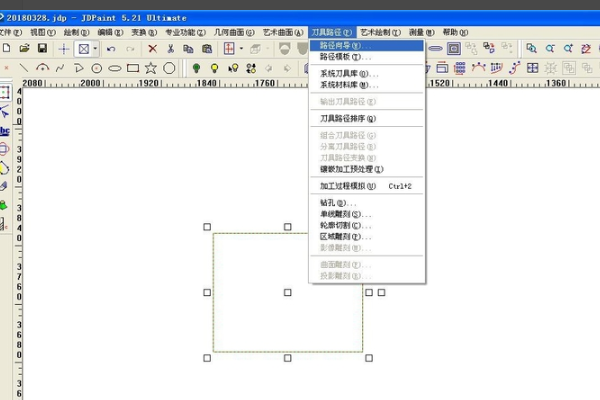Paste using the clipboard icon
600x400 pixels.
tap(207, 49)
